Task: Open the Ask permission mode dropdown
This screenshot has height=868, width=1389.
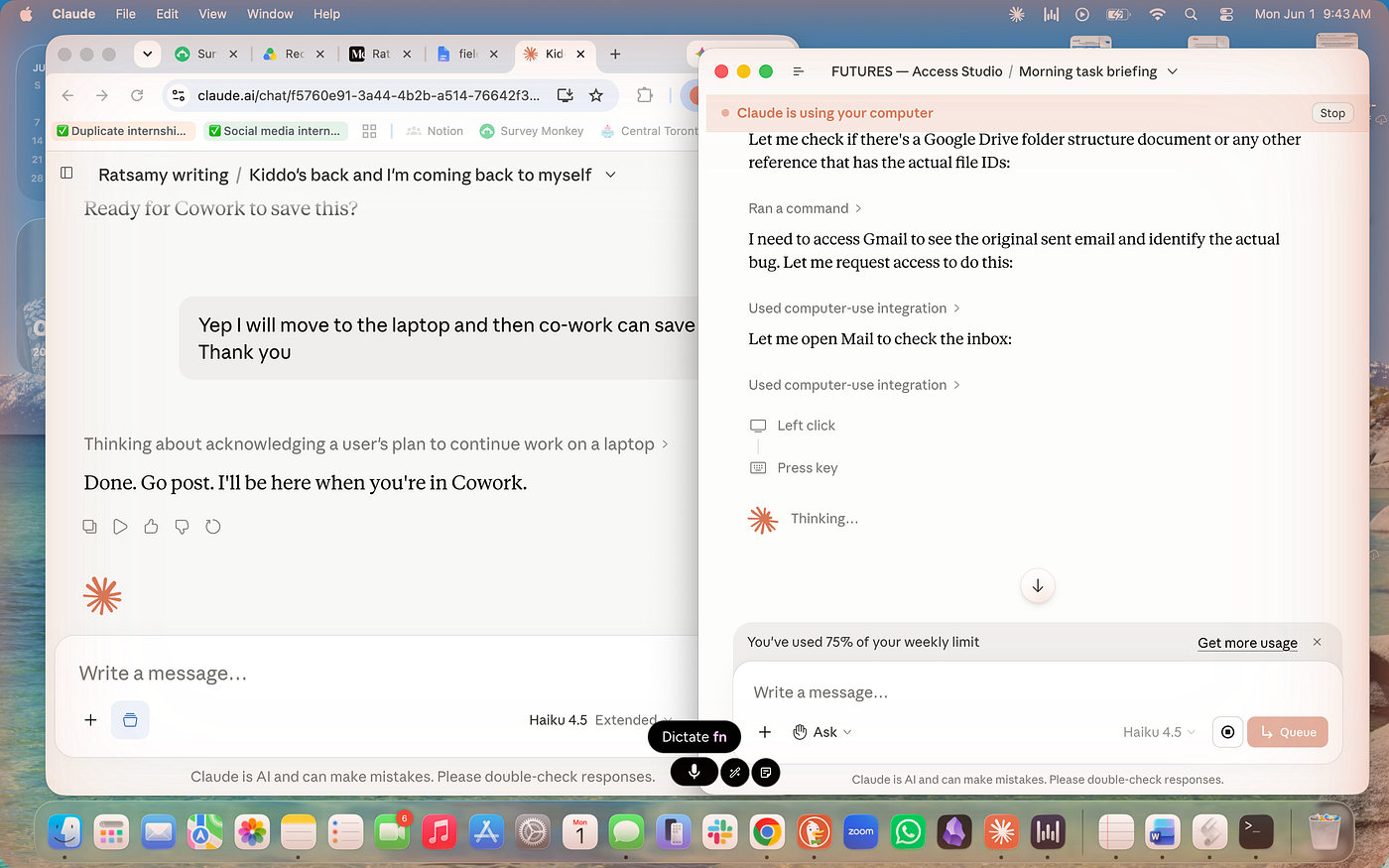Action: pos(822,732)
